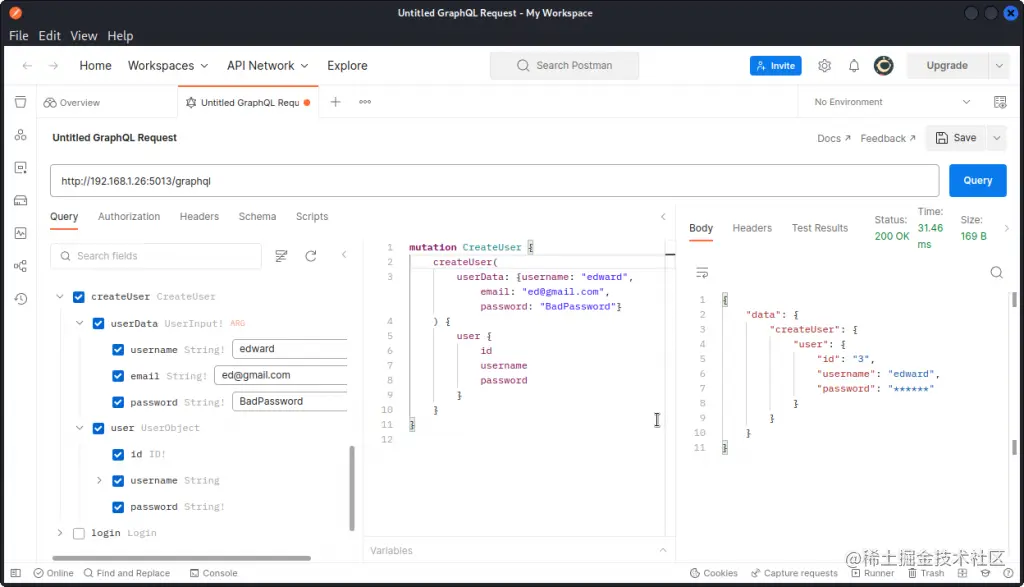Image resolution: width=1024 pixels, height=587 pixels.
Task: Refresh the schema fields
Action: click(311, 256)
